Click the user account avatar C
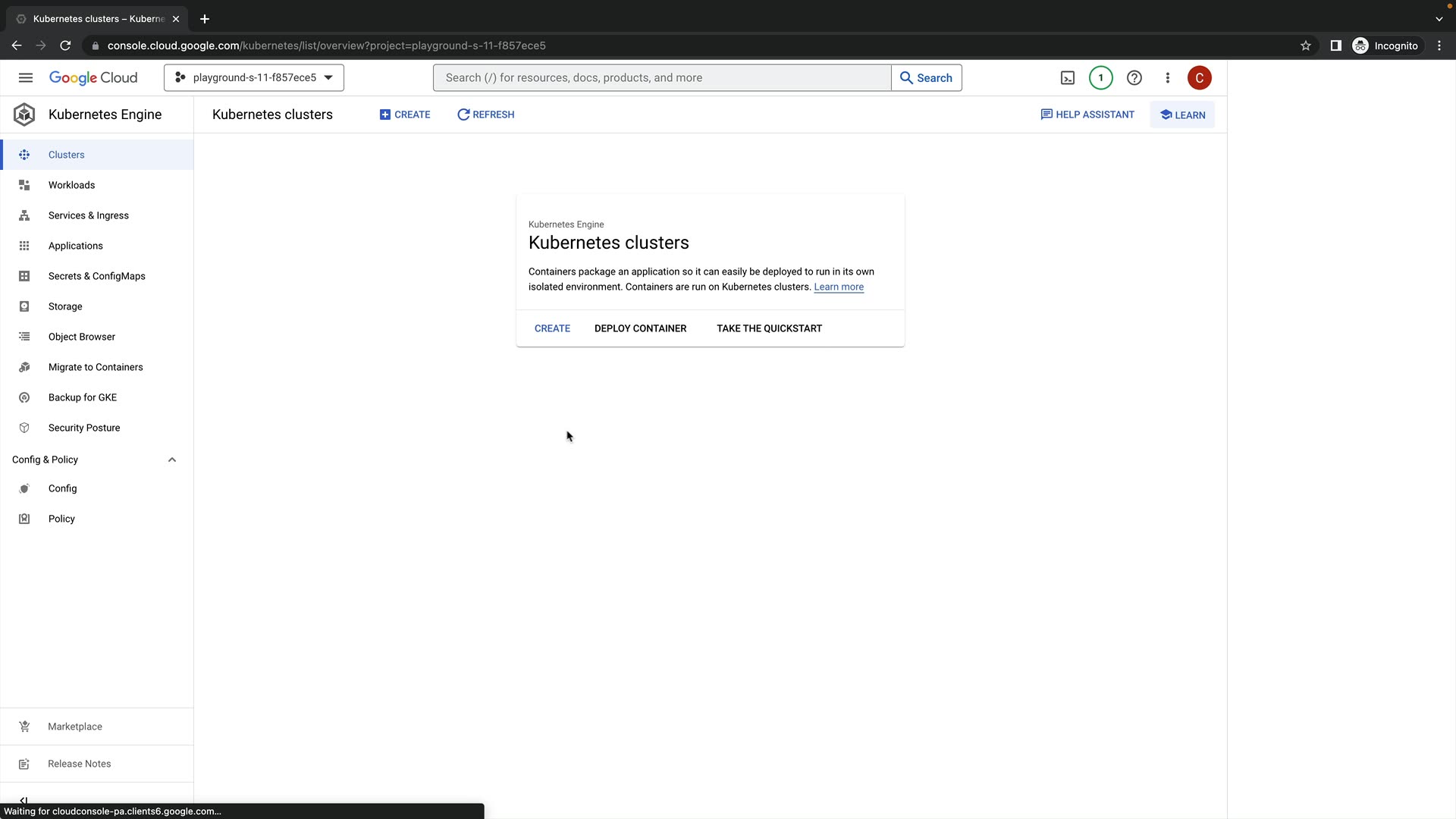This screenshot has height=819, width=1456. click(1199, 77)
